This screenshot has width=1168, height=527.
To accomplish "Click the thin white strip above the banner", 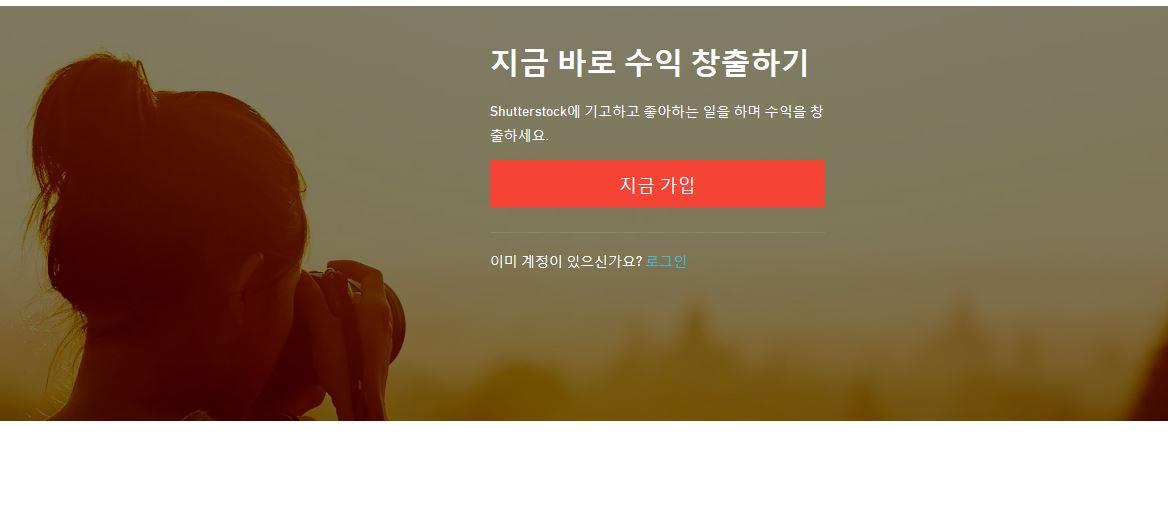I will pyautogui.click(x=584, y=3).
